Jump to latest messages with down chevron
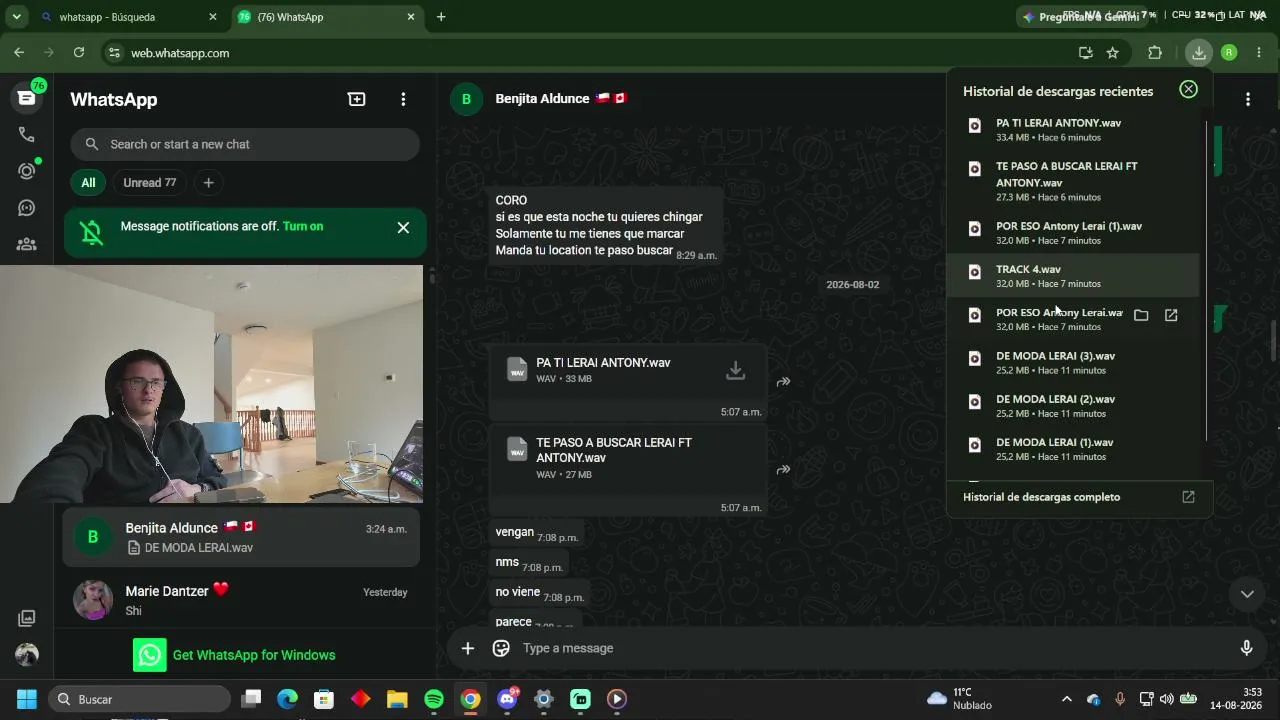The image size is (1280, 720). click(x=1247, y=594)
